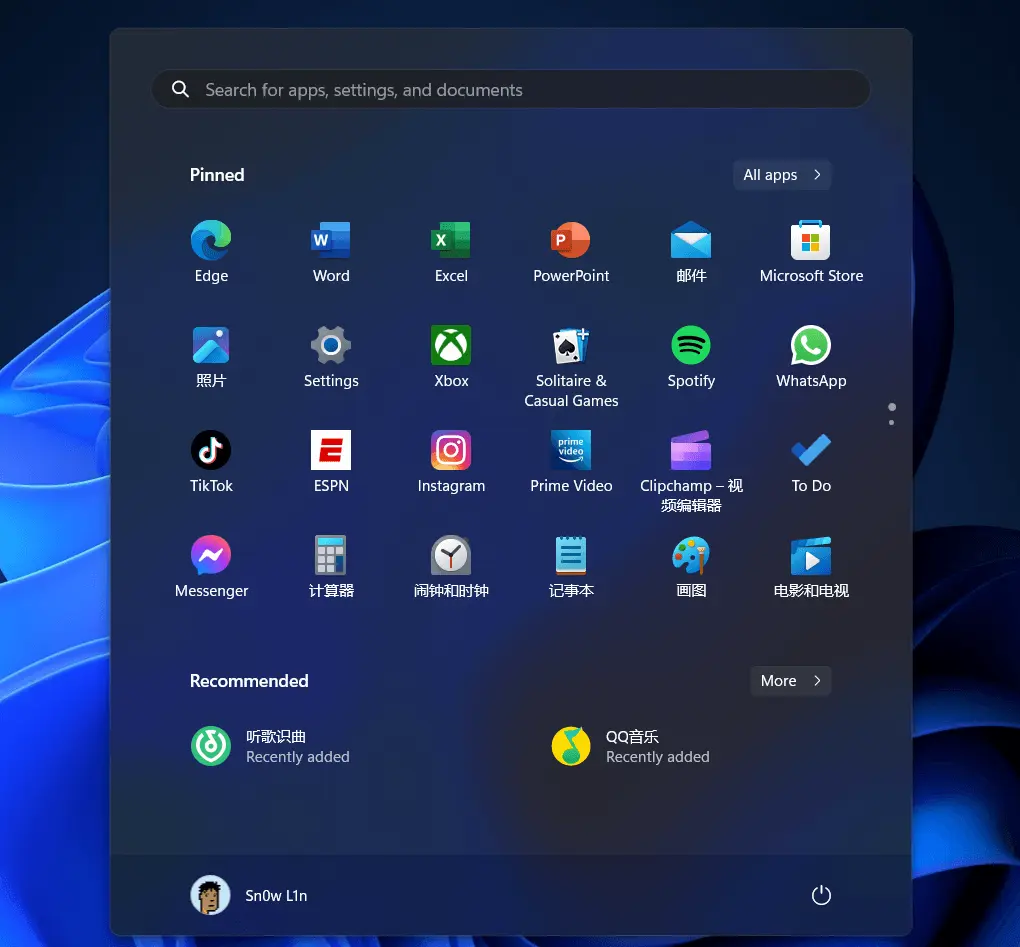Click the Sn0w L1n profile avatar

point(210,895)
